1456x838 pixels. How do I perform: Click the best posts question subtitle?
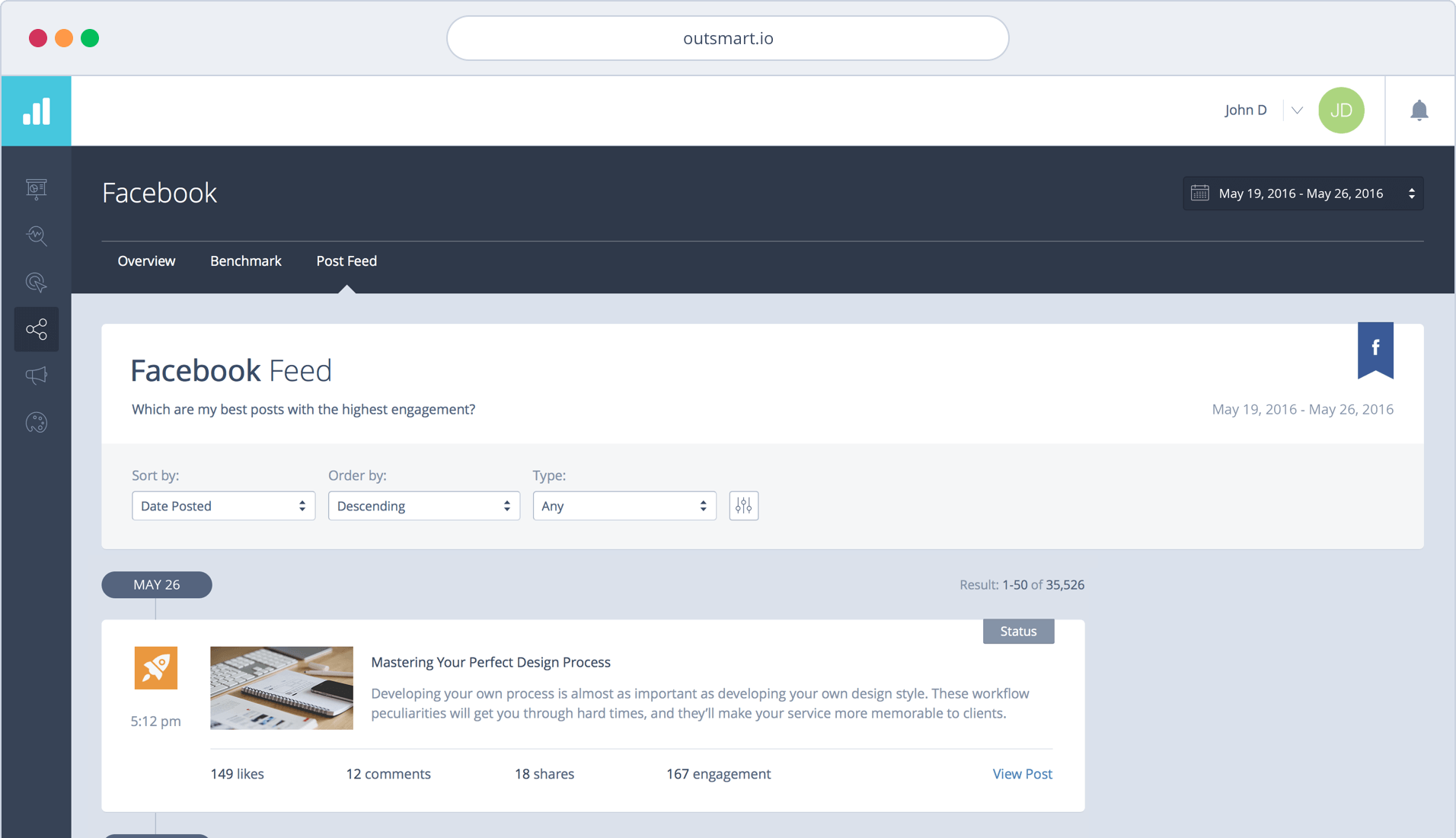click(303, 410)
